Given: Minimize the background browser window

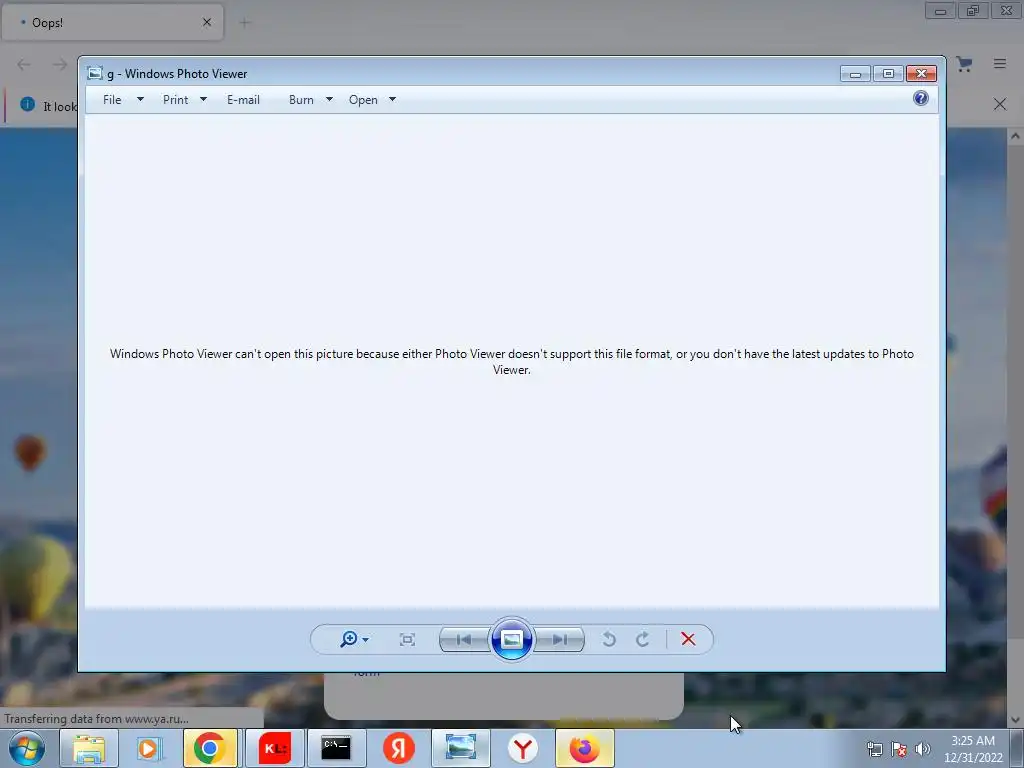Looking at the screenshot, I should coord(940,11).
